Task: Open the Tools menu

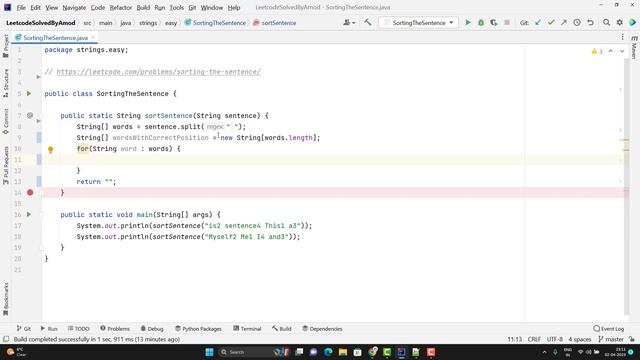Action: click(176, 7)
